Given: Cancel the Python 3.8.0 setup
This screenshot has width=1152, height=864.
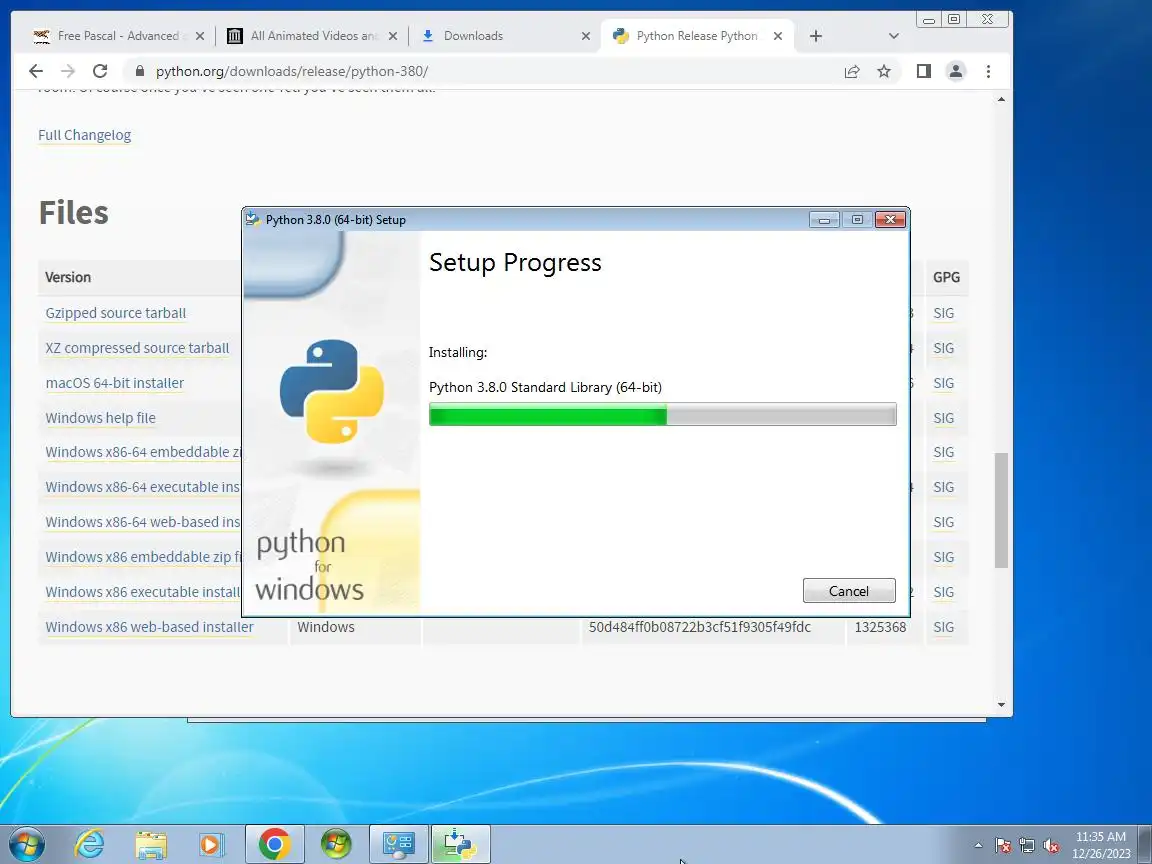Looking at the screenshot, I should [849, 591].
